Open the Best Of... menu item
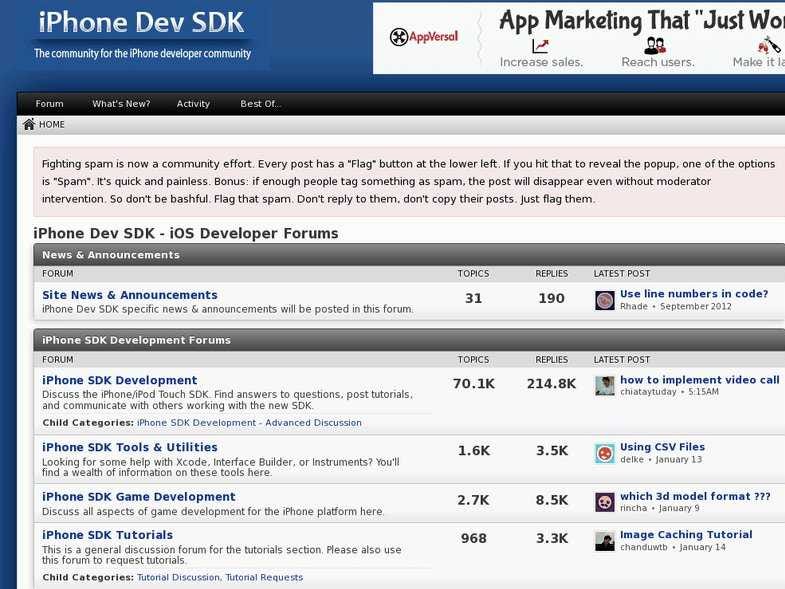Screen dimensions: 785x589 pos(261,104)
